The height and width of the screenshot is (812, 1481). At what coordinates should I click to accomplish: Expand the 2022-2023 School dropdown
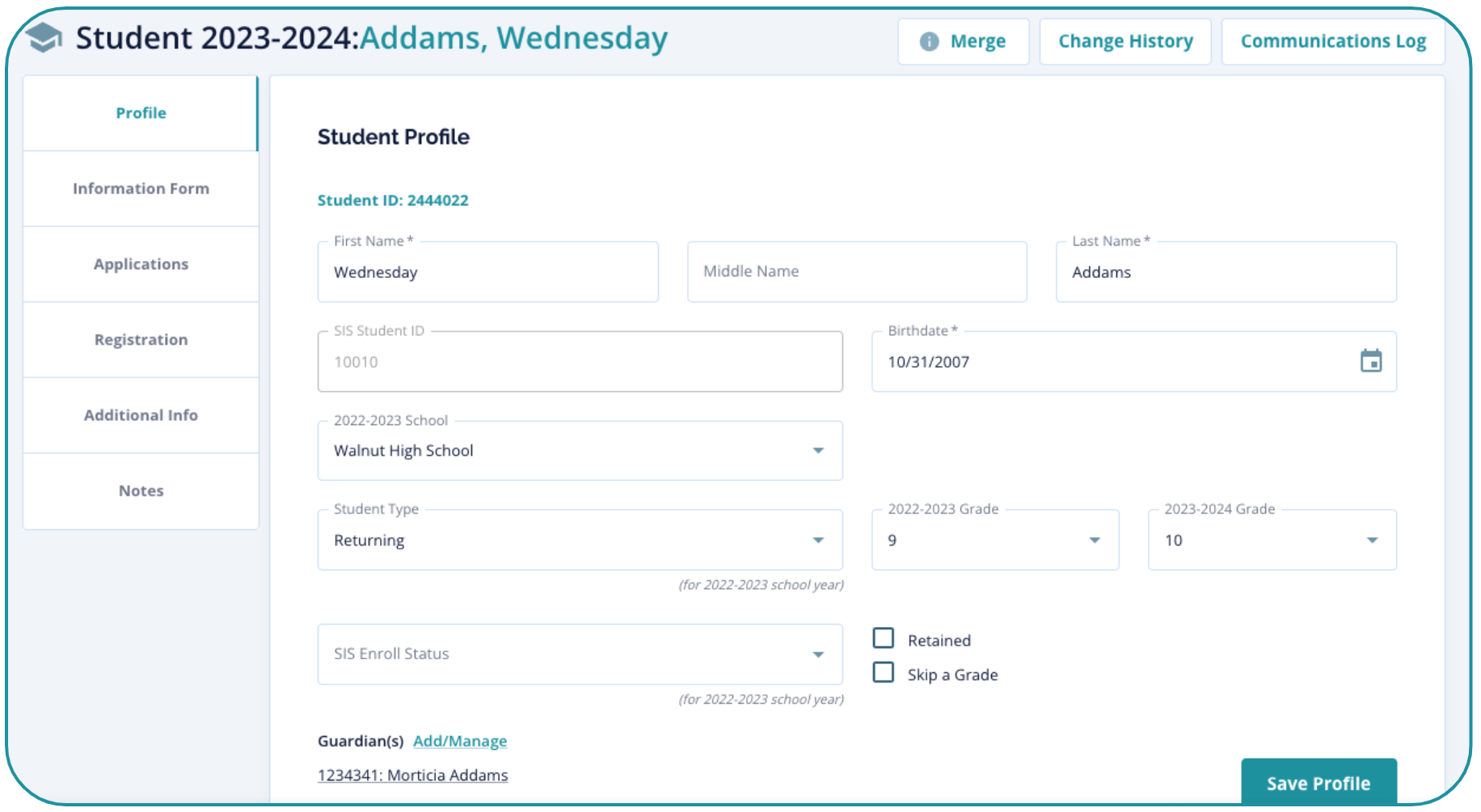[x=818, y=451]
